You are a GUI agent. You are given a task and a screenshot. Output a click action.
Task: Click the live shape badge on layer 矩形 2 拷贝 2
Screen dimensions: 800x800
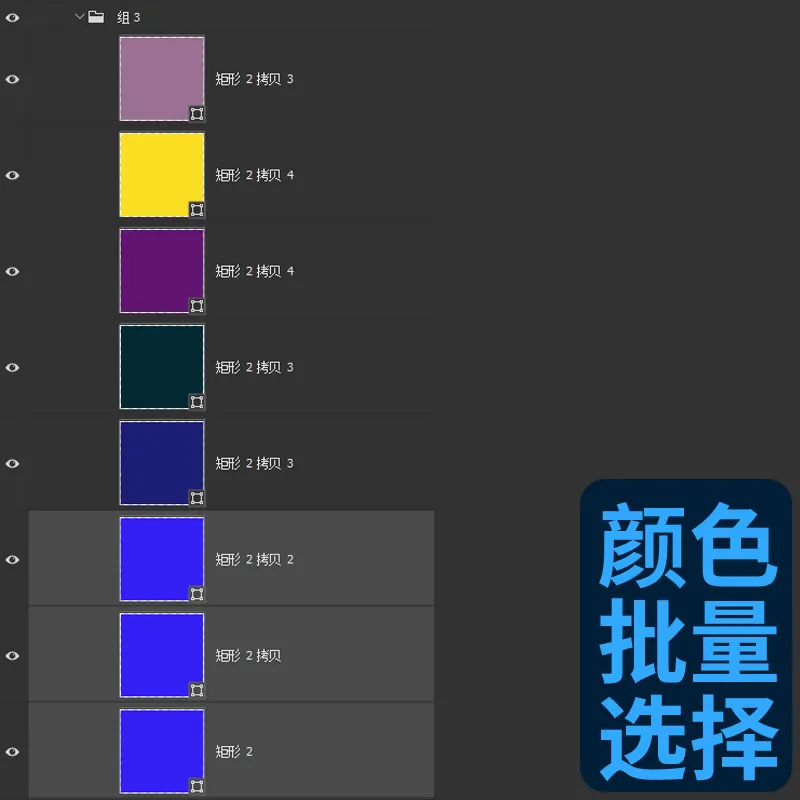click(196, 593)
